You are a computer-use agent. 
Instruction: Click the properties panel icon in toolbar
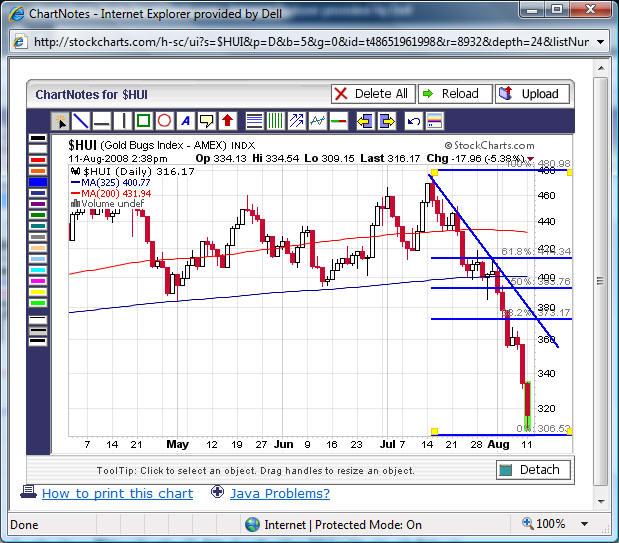(x=434, y=121)
